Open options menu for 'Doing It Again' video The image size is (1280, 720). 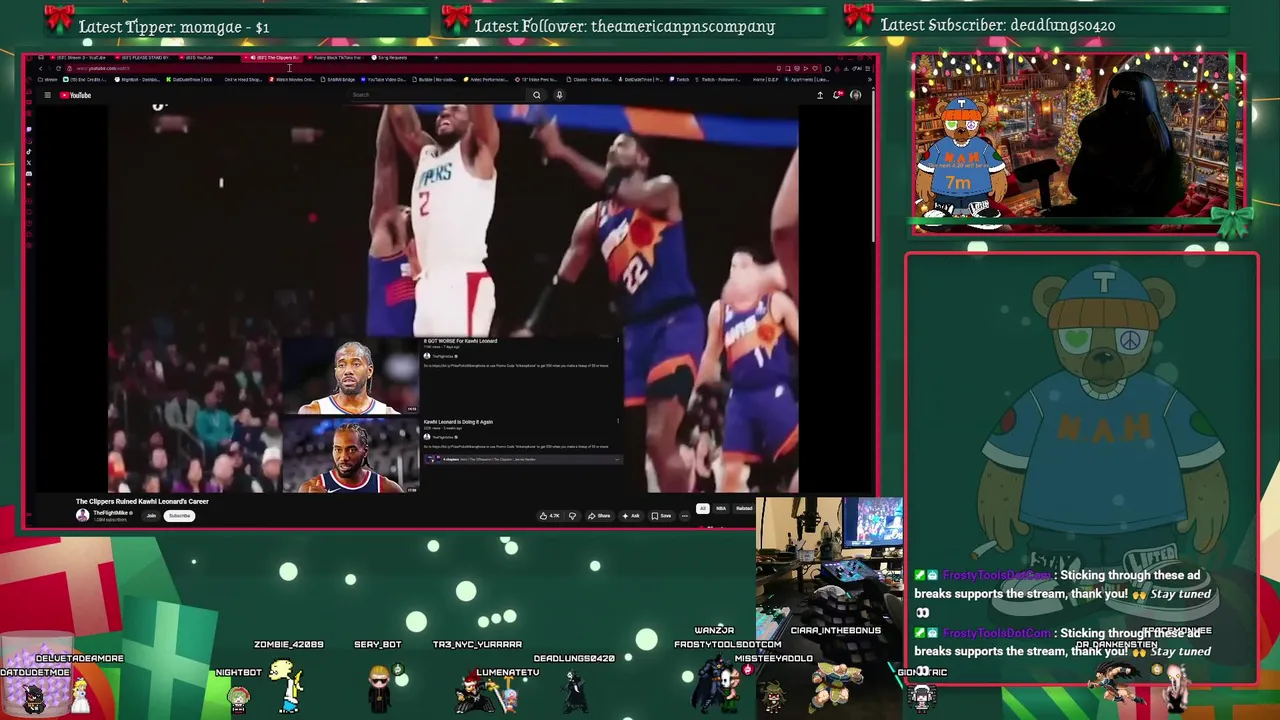(x=618, y=421)
